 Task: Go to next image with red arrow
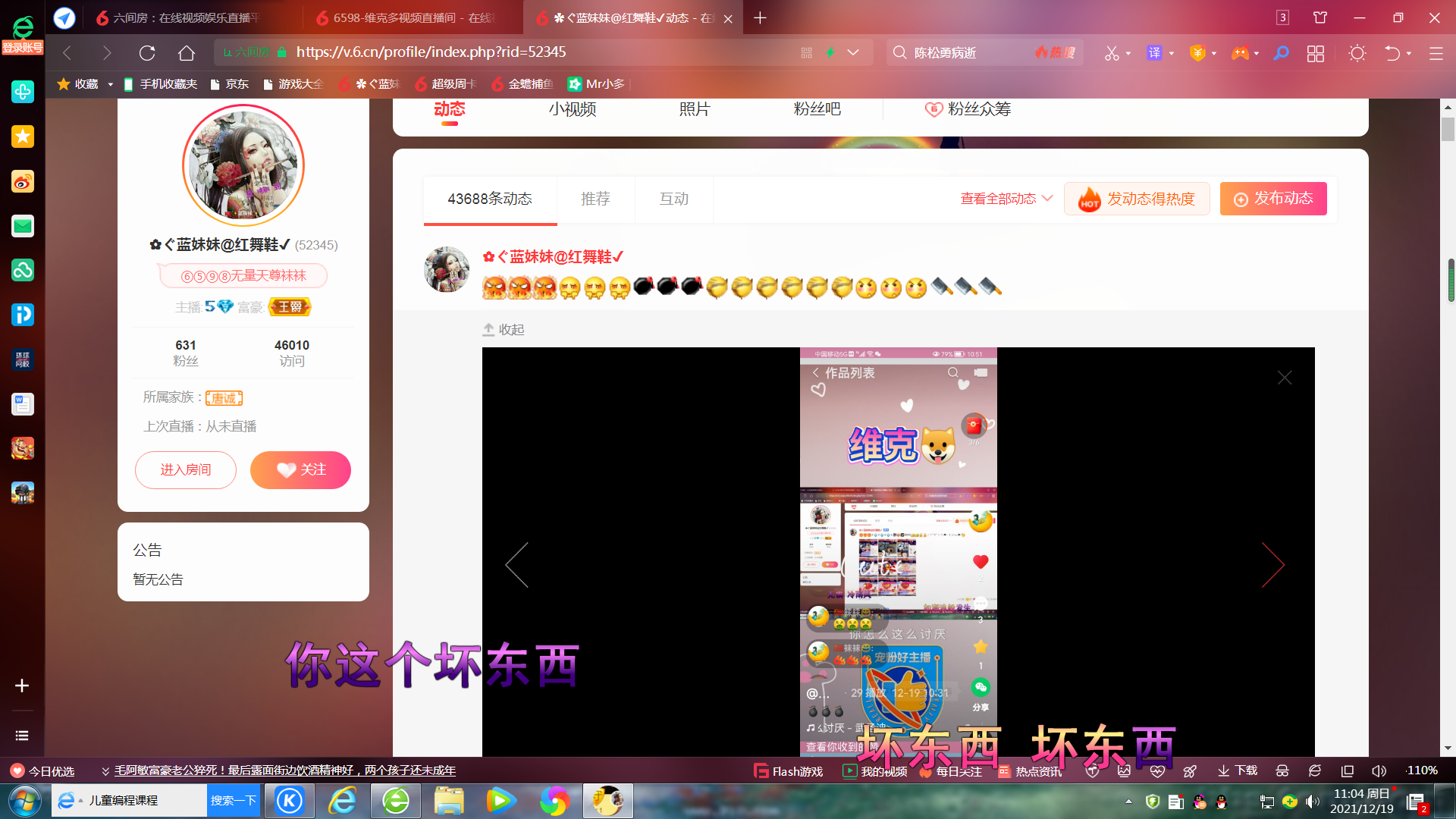coord(1273,565)
